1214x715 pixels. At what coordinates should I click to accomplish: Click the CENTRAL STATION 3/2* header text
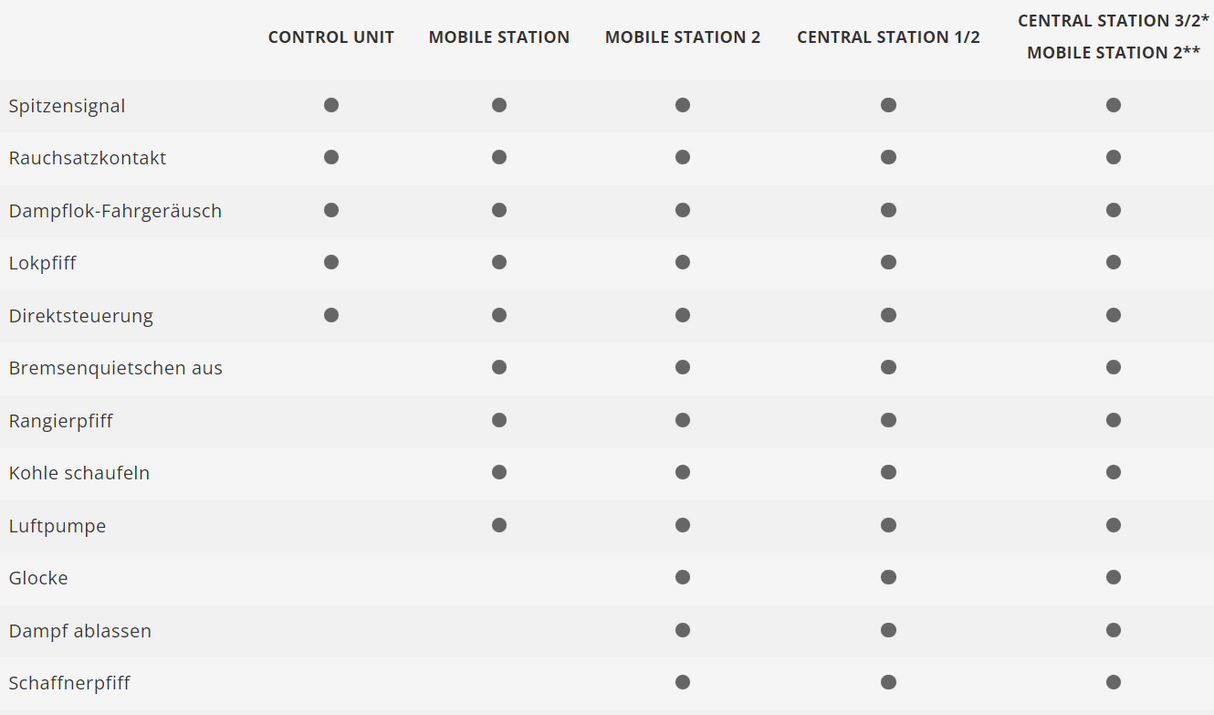click(x=1113, y=20)
